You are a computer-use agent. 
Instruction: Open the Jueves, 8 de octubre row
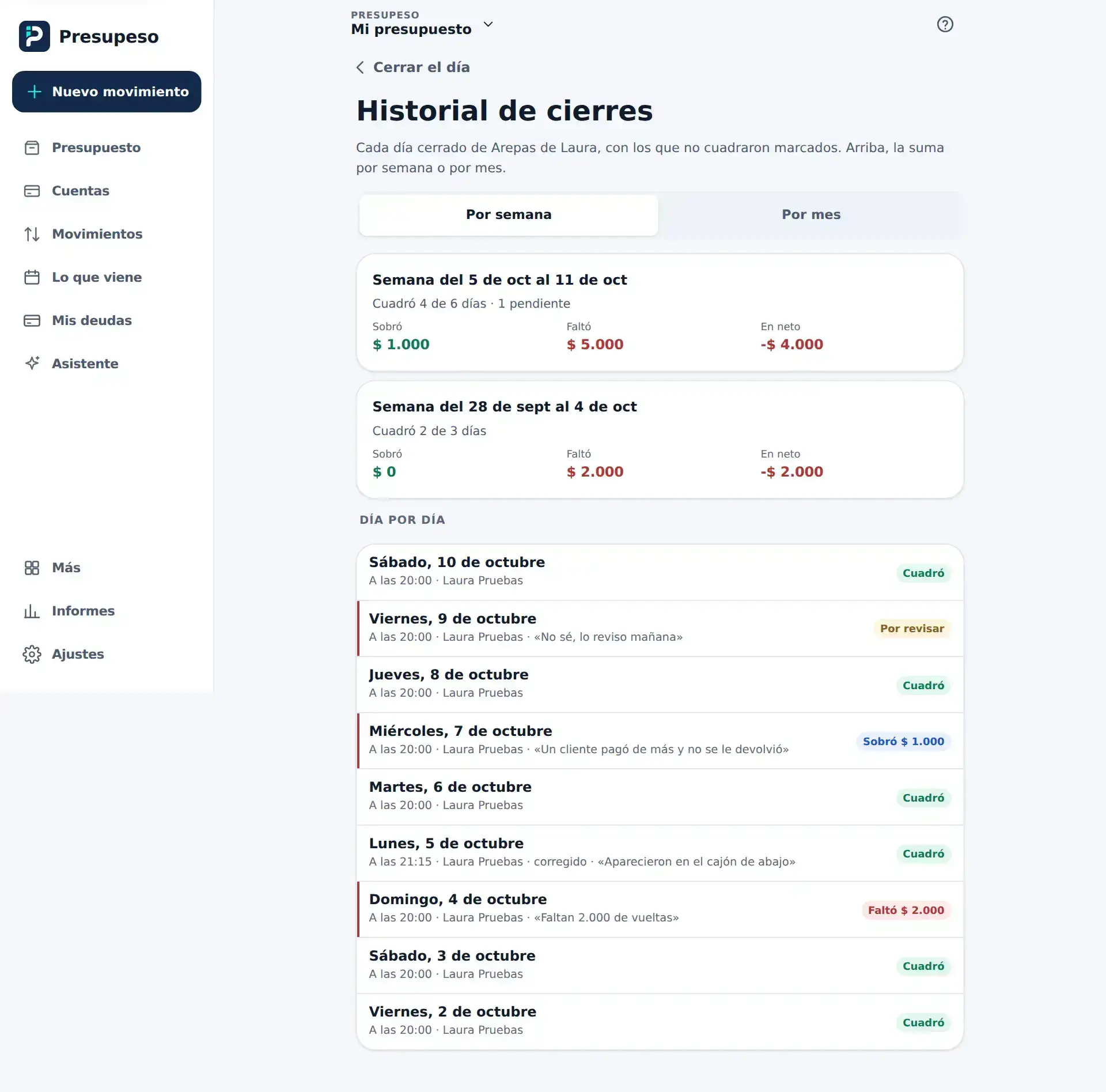pyautogui.click(x=660, y=685)
